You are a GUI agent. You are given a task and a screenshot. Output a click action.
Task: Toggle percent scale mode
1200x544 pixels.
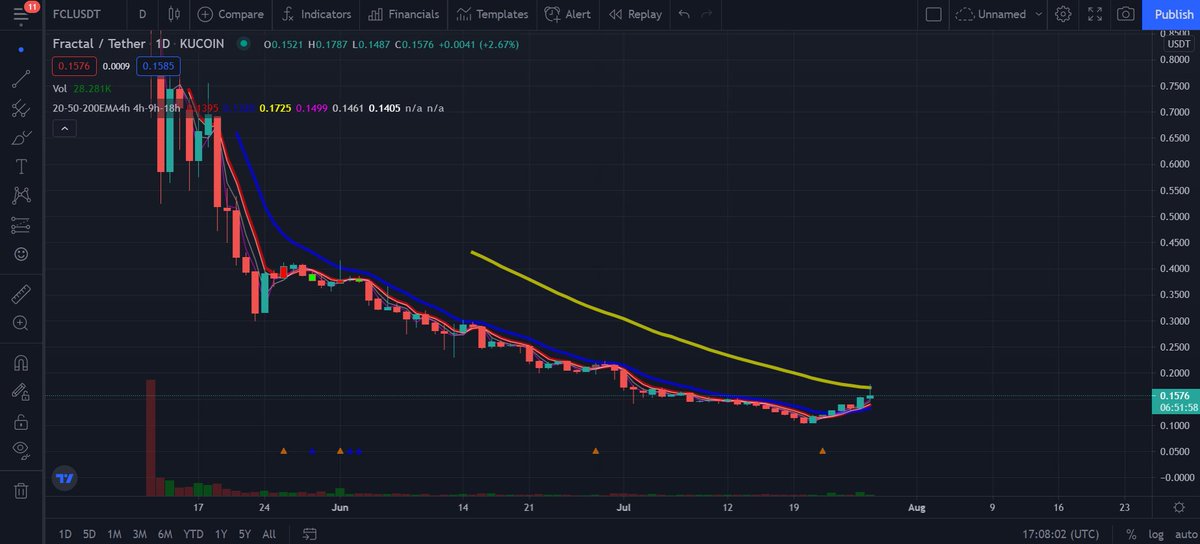pyautogui.click(x=1130, y=534)
